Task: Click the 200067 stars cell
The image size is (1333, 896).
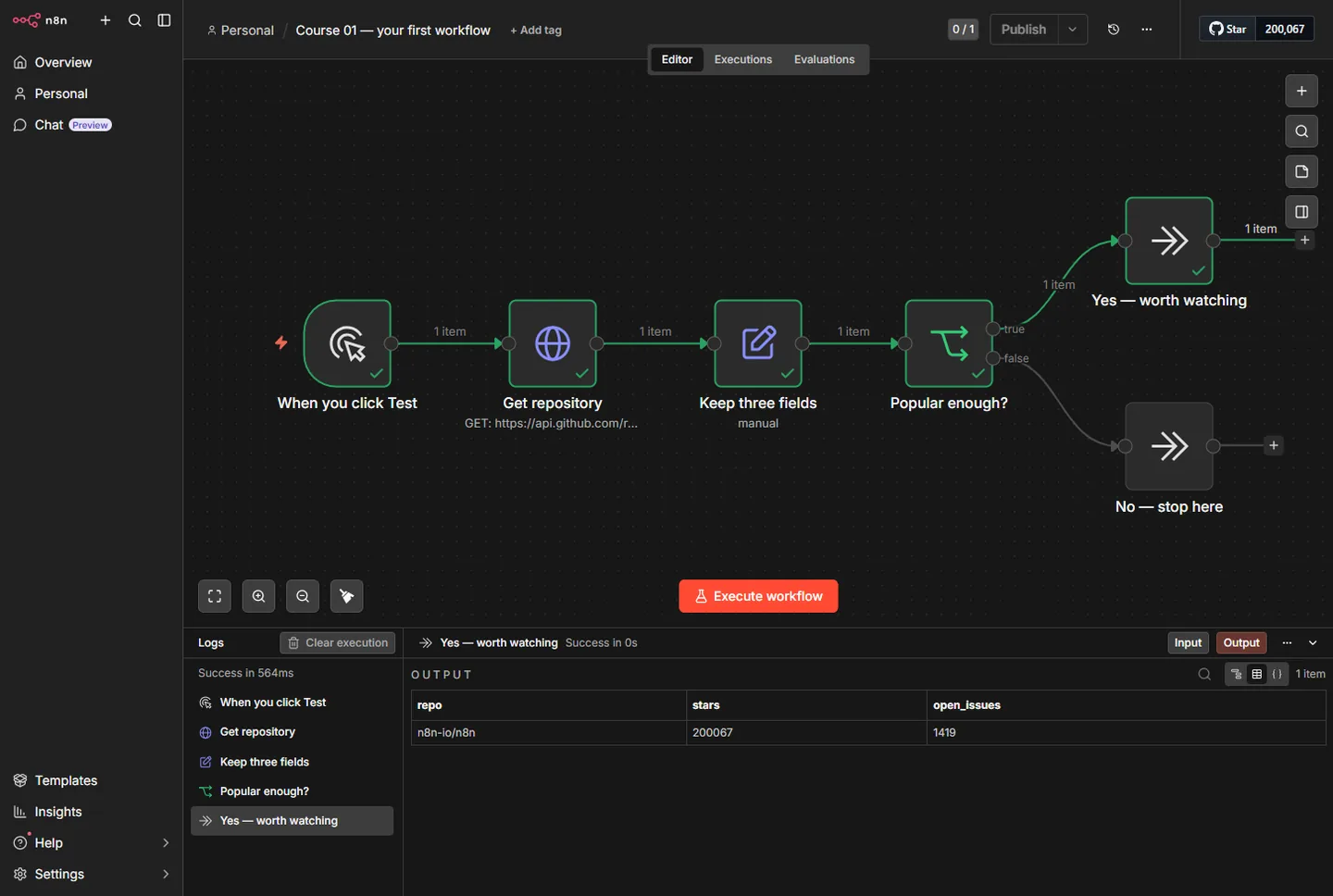Action: pos(807,732)
